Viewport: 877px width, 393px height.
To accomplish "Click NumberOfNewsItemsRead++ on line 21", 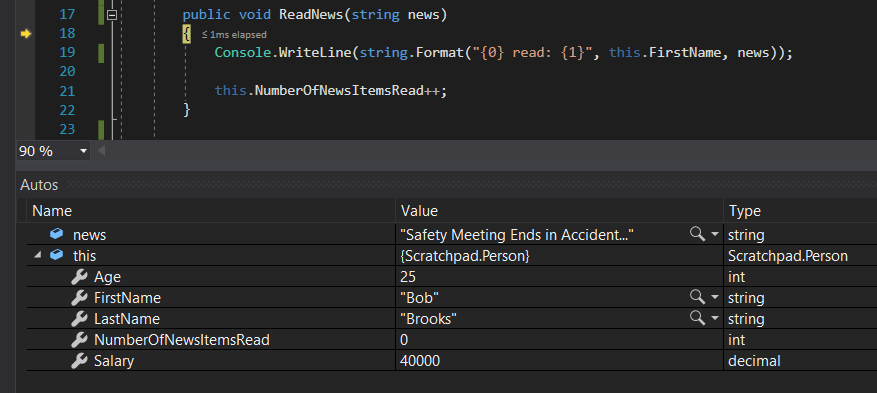I will pyautogui.click(x=348, y=91).
